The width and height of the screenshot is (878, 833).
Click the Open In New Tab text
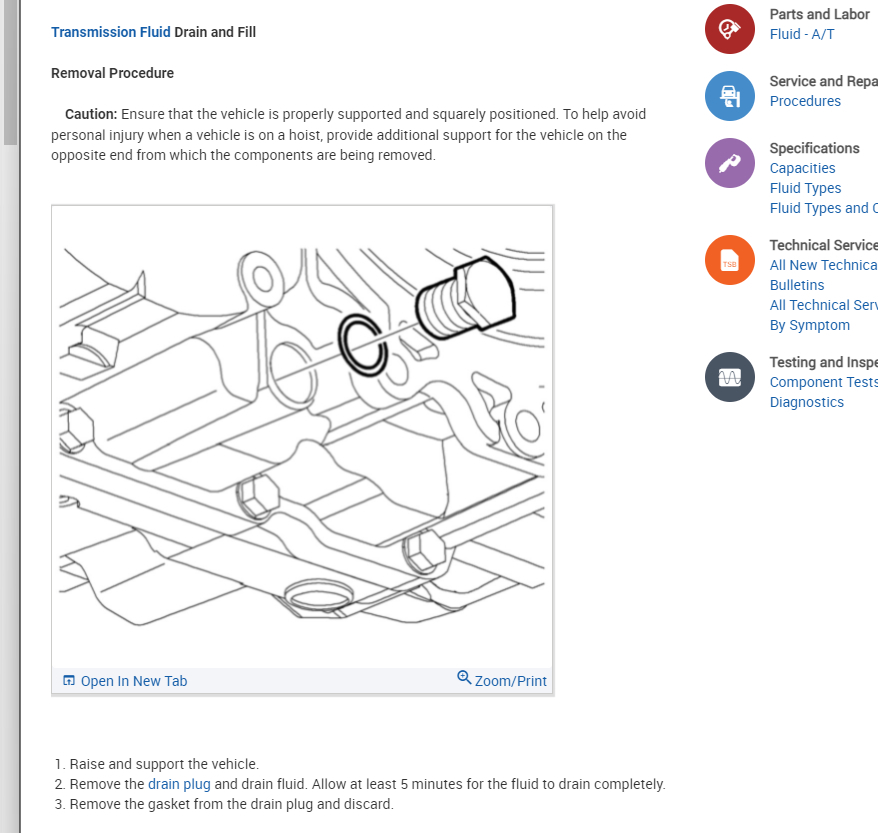pos(134,681)
